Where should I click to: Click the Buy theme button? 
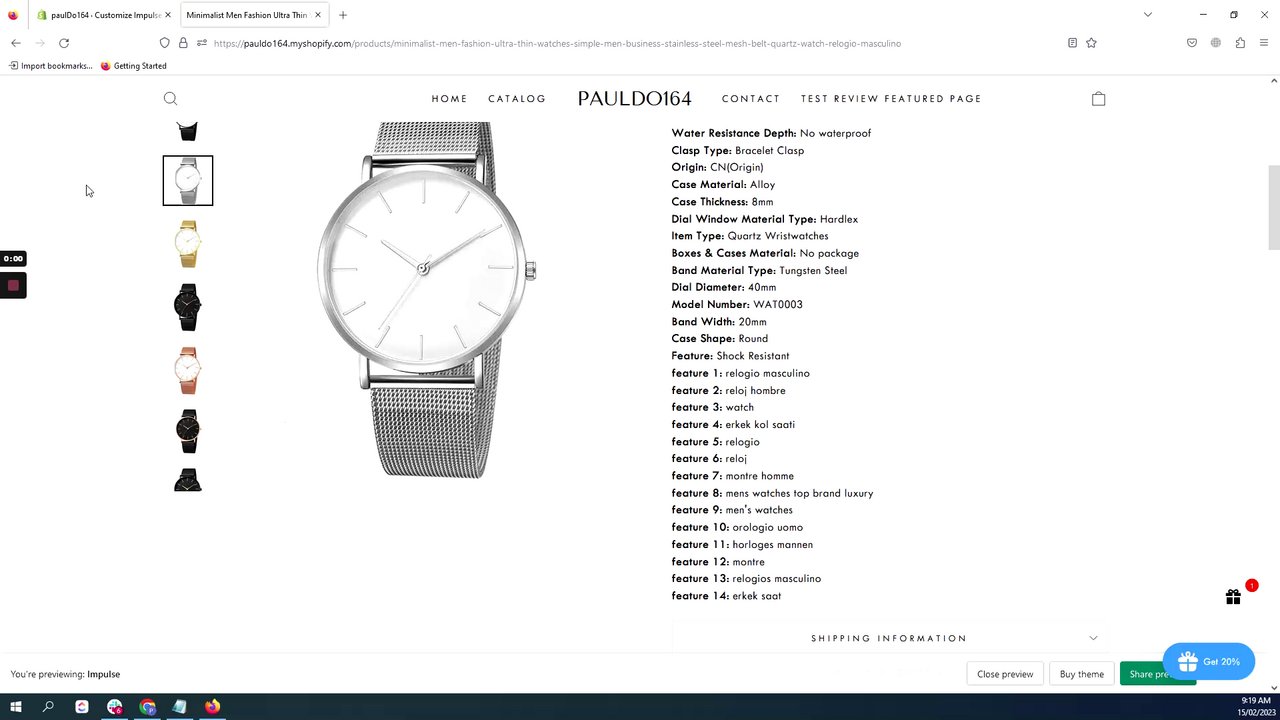pyautogui.click(x=1082, y=674)
